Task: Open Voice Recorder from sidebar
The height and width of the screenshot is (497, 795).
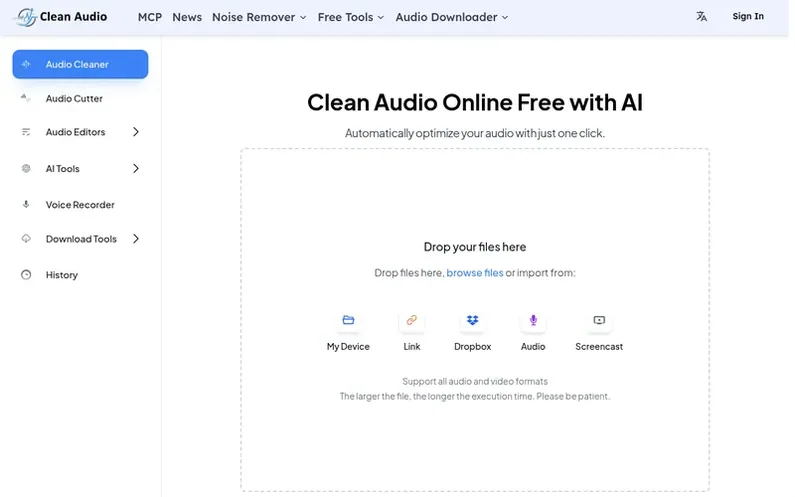Action: point(80,205)
